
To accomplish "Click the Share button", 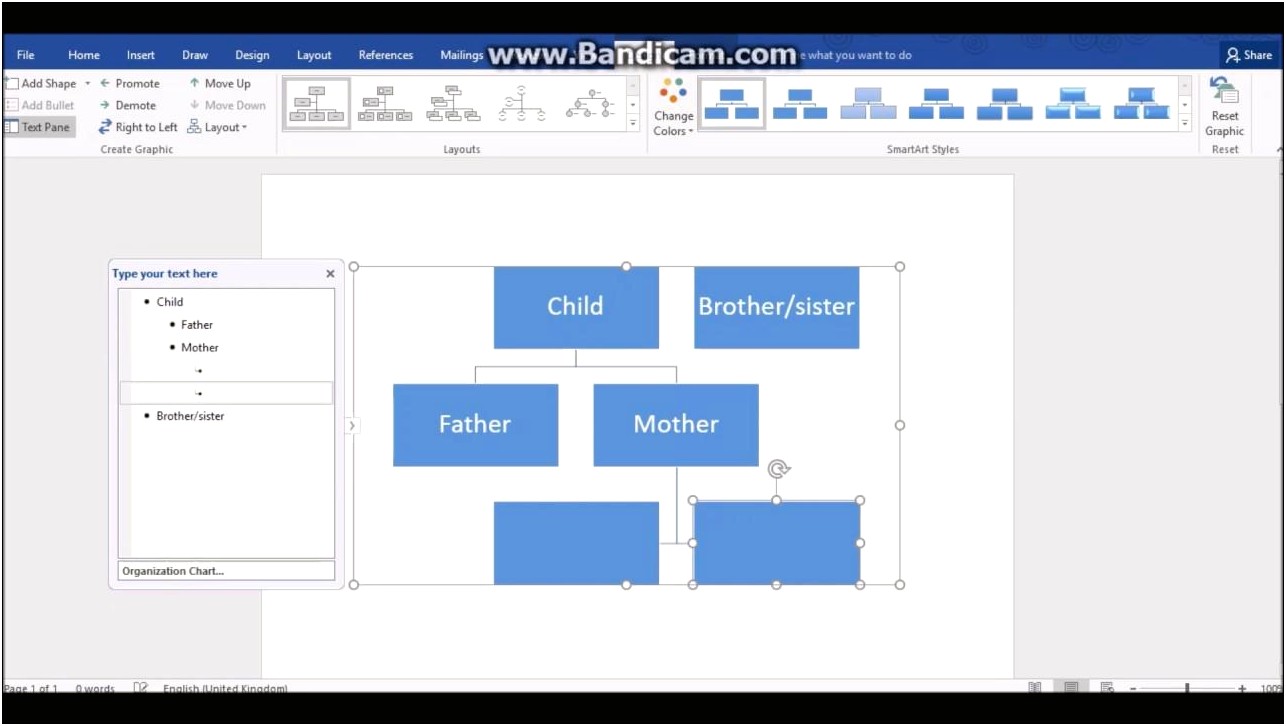I will click(1249, 55).
